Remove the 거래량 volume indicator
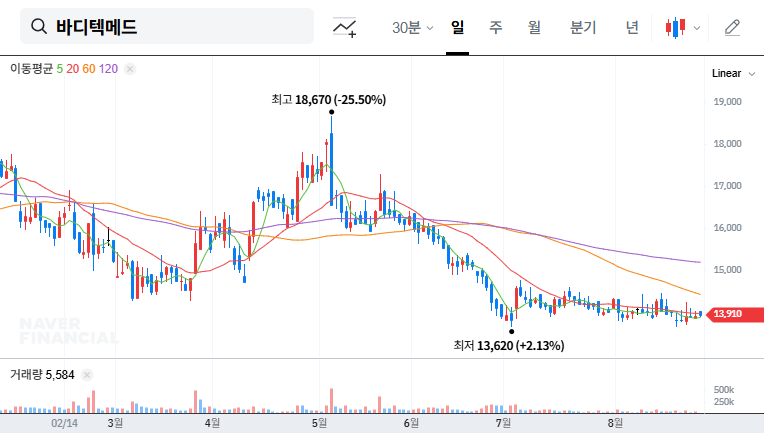This screenshot has height=433, width=764. pyautogui.click(x=87, y=375)
